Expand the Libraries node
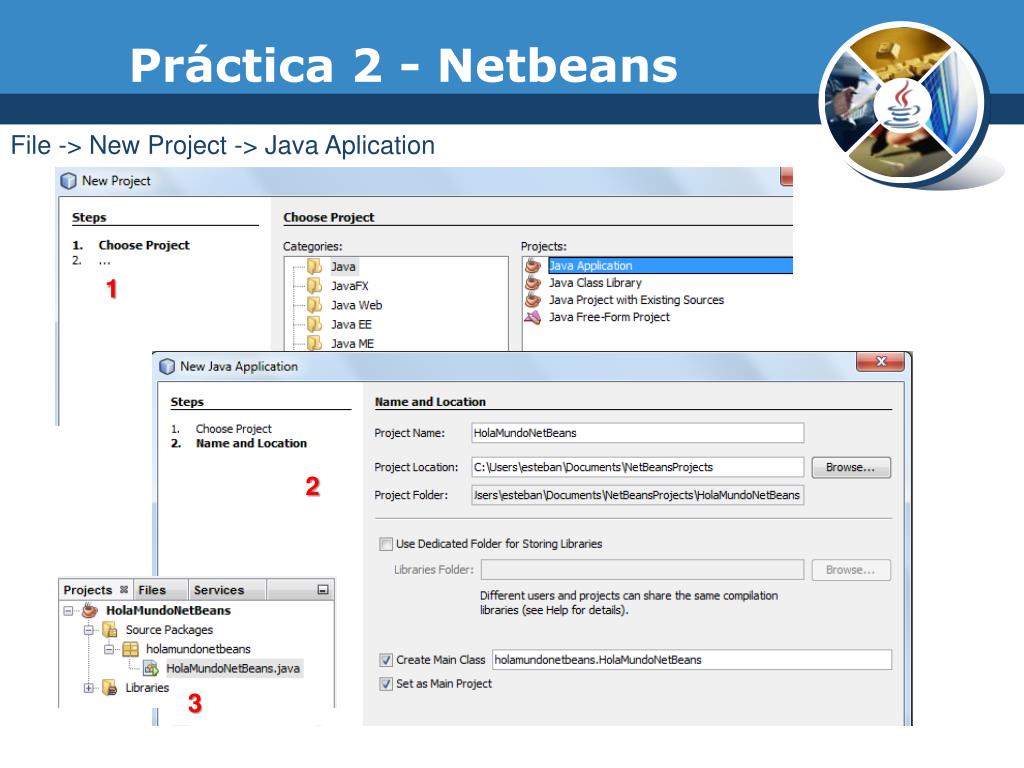This screenshot has width=1024, height=768. click(89, 688)
